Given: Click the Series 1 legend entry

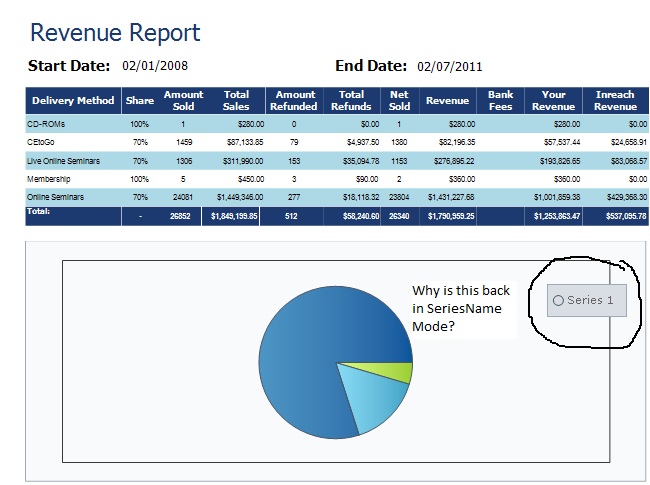Looking at the screenshot, I should [587, 300].
